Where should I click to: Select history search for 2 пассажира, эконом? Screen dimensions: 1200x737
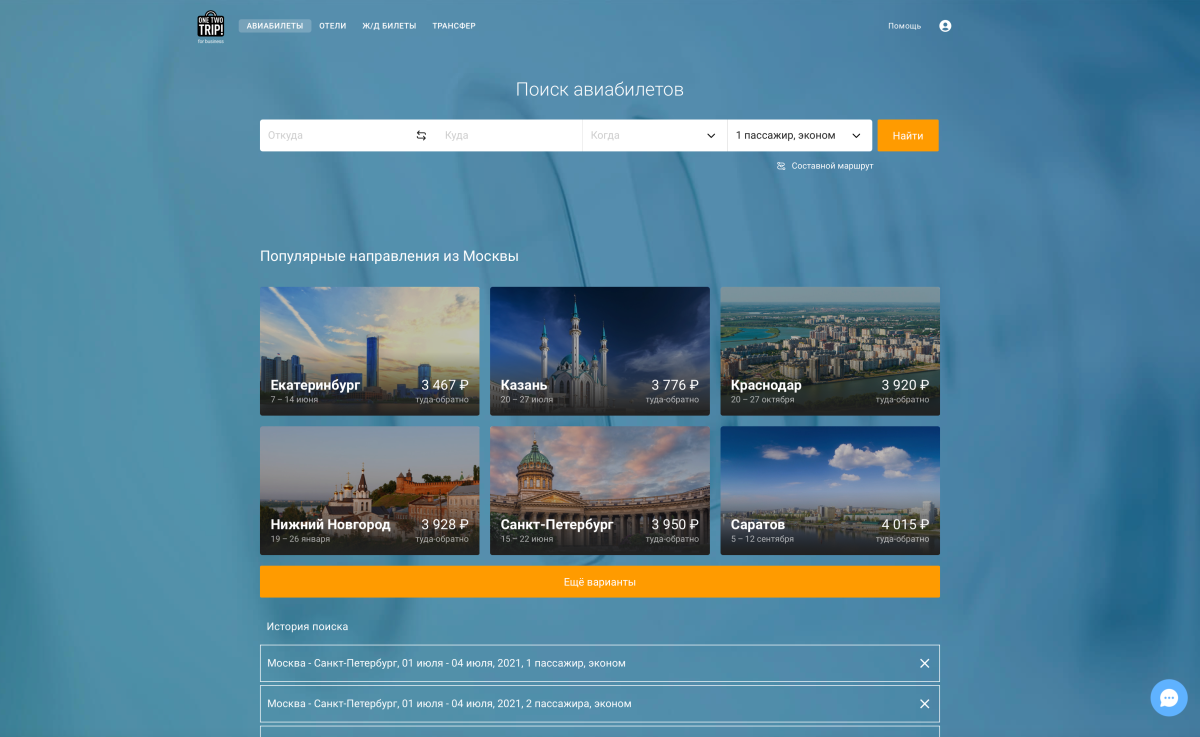600,703
